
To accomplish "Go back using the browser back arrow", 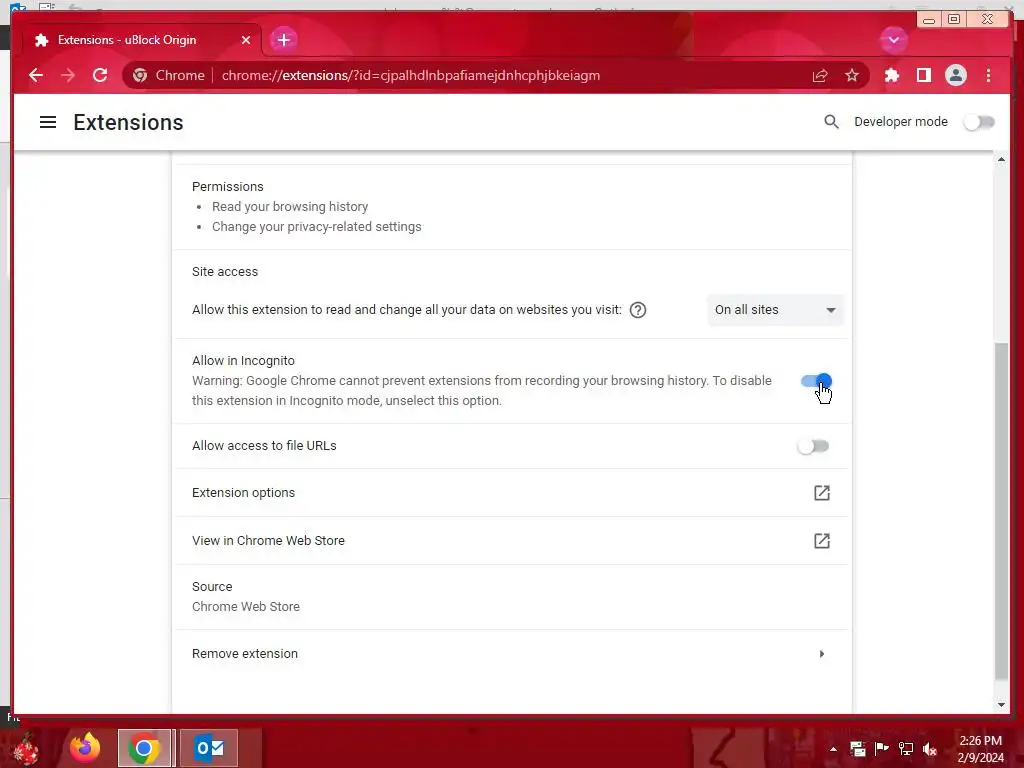I will [x=36, y=75].
